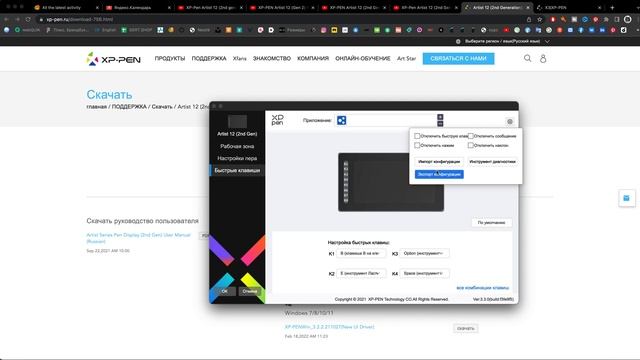Add an application with the plus icon
This screenshot has width=640, height=360.
tap(440, 117)
